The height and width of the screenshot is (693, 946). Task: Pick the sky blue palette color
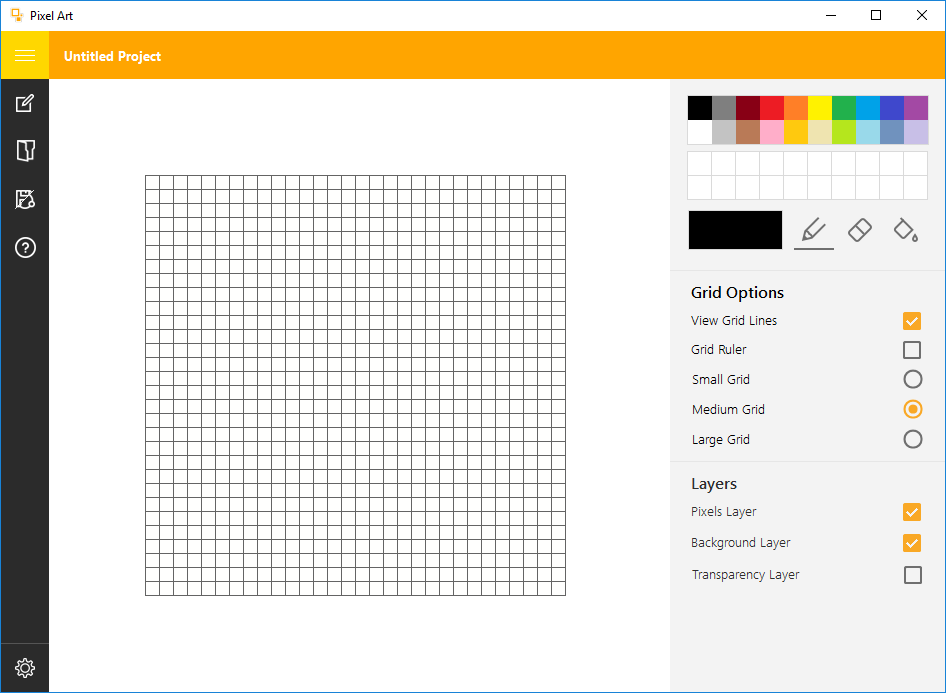(x=868, y=108)
